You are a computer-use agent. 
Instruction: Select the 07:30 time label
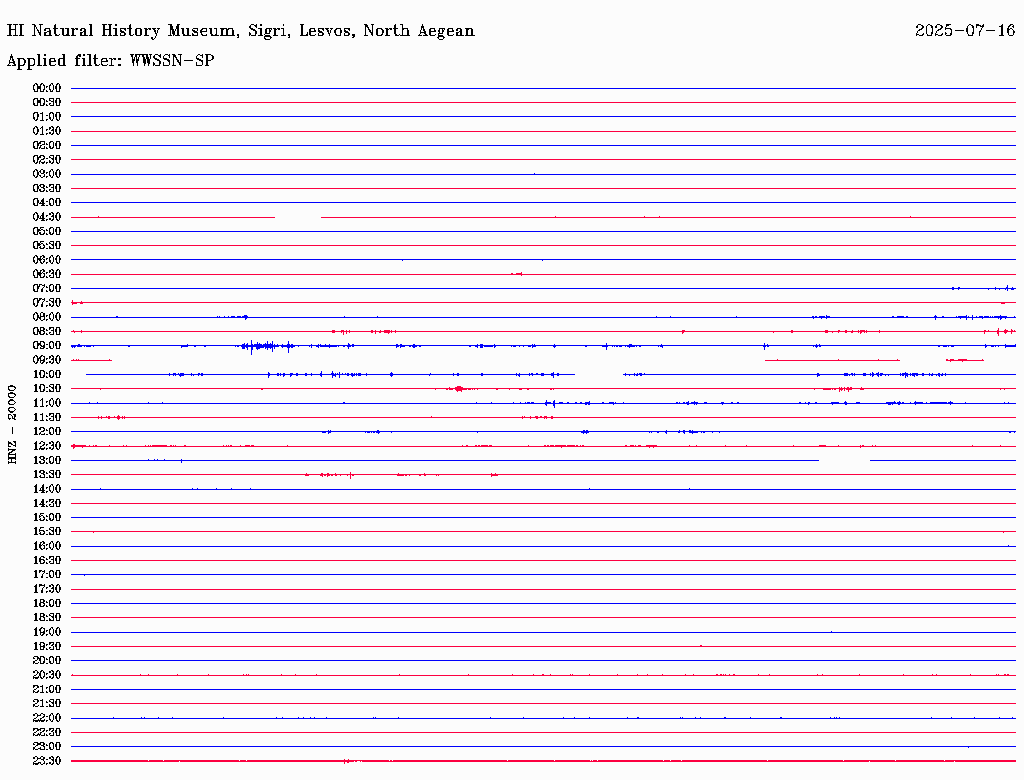(x=47, y=303)
